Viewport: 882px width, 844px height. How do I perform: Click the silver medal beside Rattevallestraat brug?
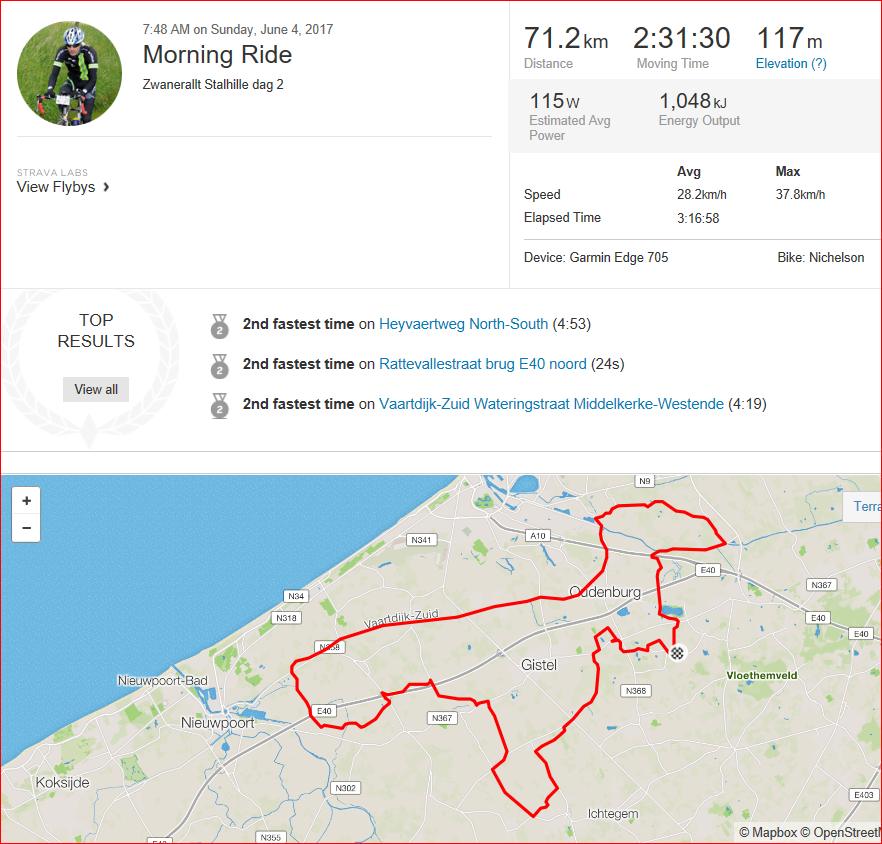tap(219, 366)
